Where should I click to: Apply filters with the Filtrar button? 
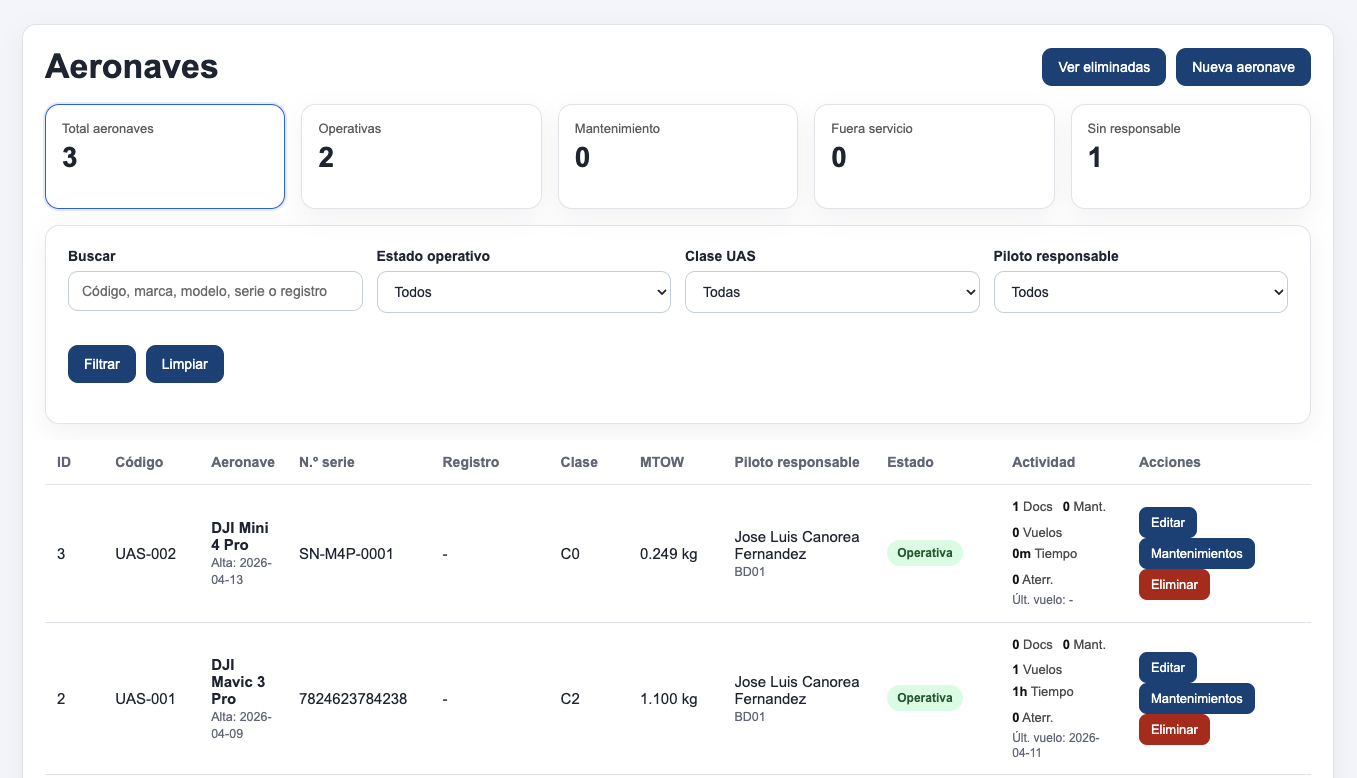coord(102,364)
